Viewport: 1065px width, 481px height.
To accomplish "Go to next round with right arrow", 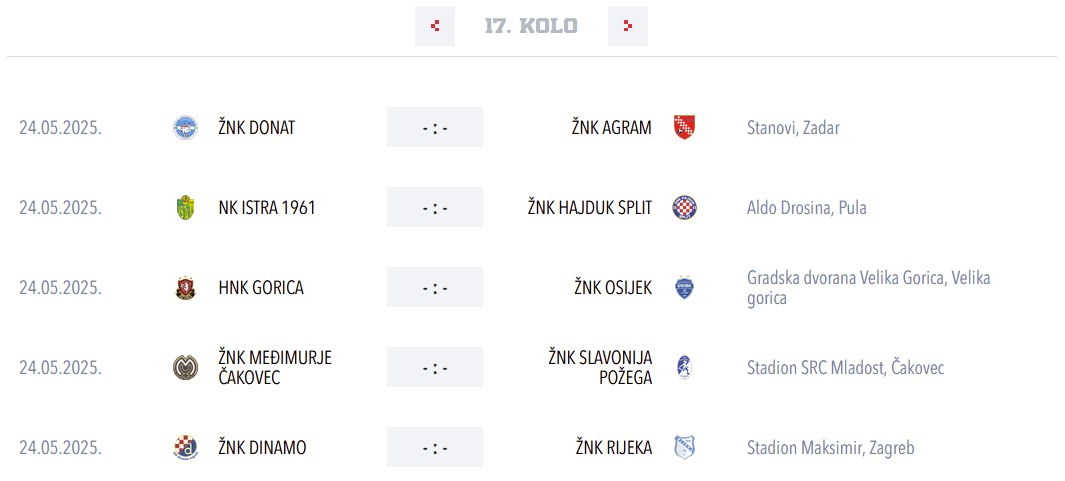I will 627,26.
